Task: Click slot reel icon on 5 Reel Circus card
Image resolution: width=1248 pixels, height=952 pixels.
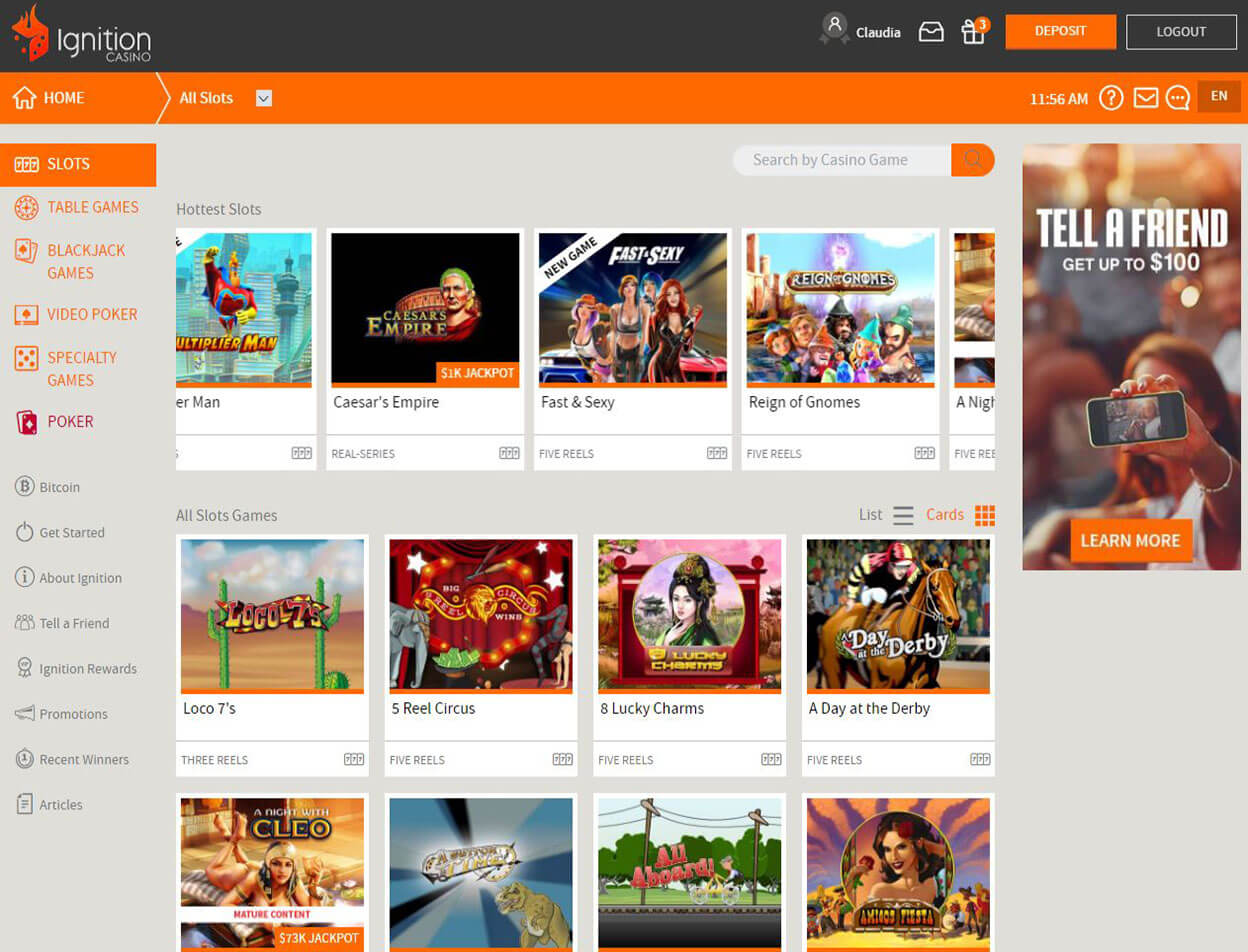Action: click(563, 760)
